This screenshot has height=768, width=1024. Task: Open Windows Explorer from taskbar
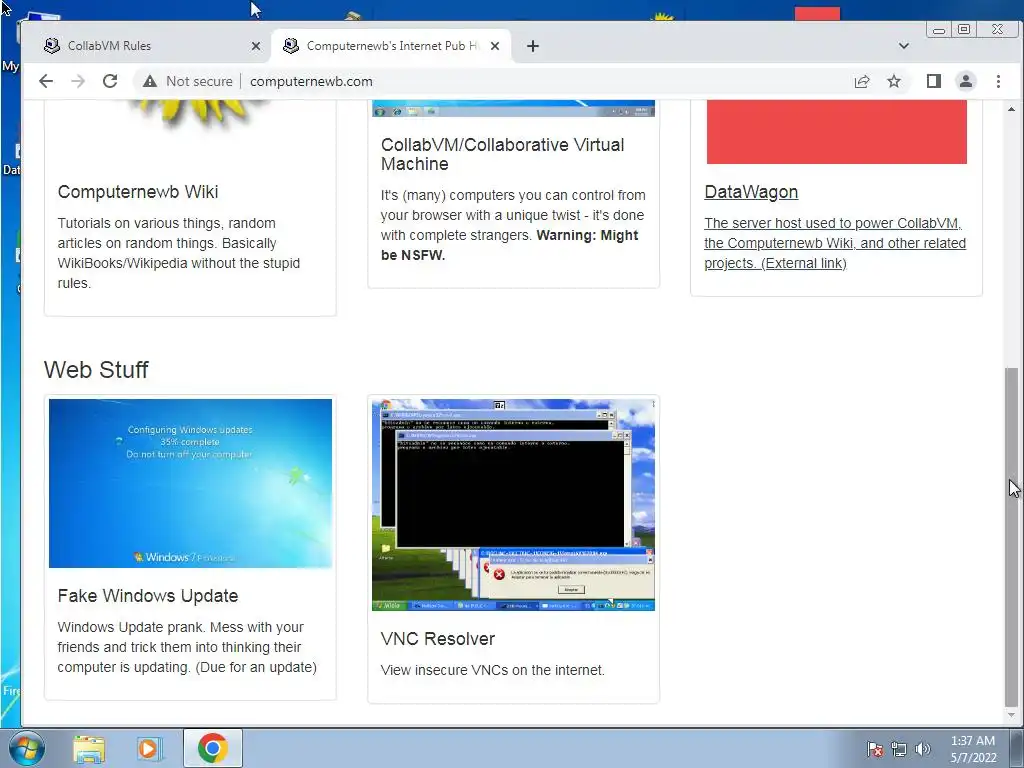(x=89, y=748)
